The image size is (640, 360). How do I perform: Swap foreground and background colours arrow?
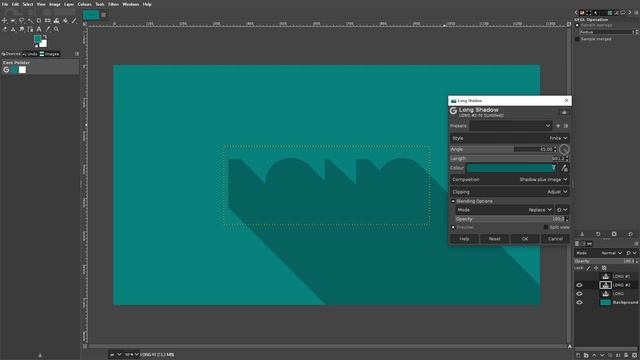coord(45,36)
